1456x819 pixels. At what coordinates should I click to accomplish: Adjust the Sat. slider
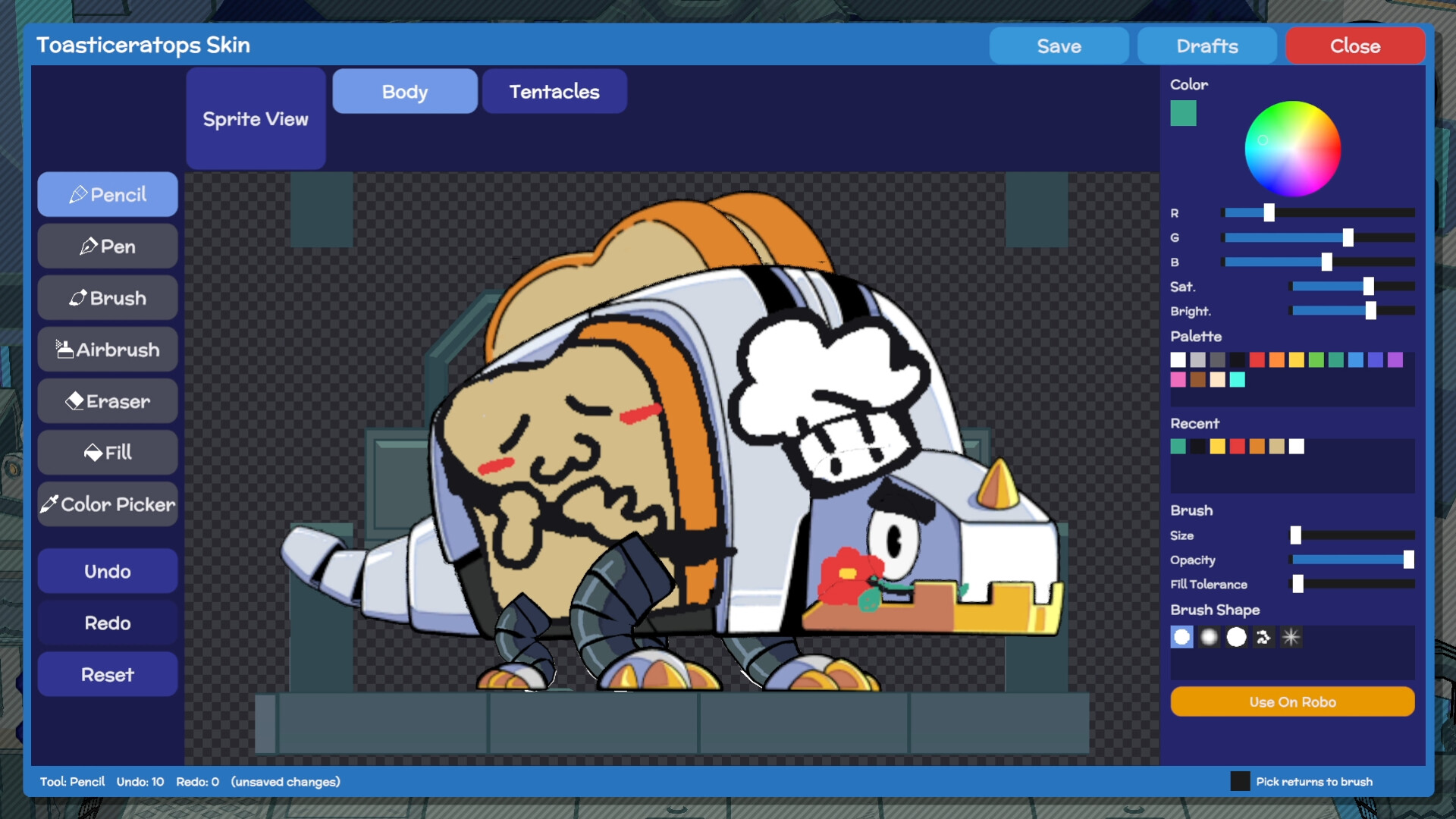(x=1351, y=286)
